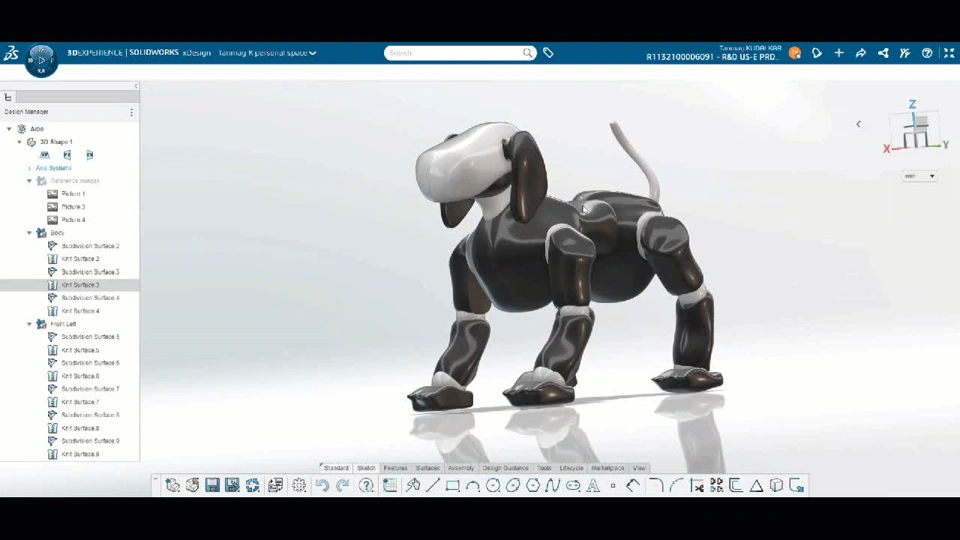
Task: Switch to the Assembly tab
Action: coord(461,468)
